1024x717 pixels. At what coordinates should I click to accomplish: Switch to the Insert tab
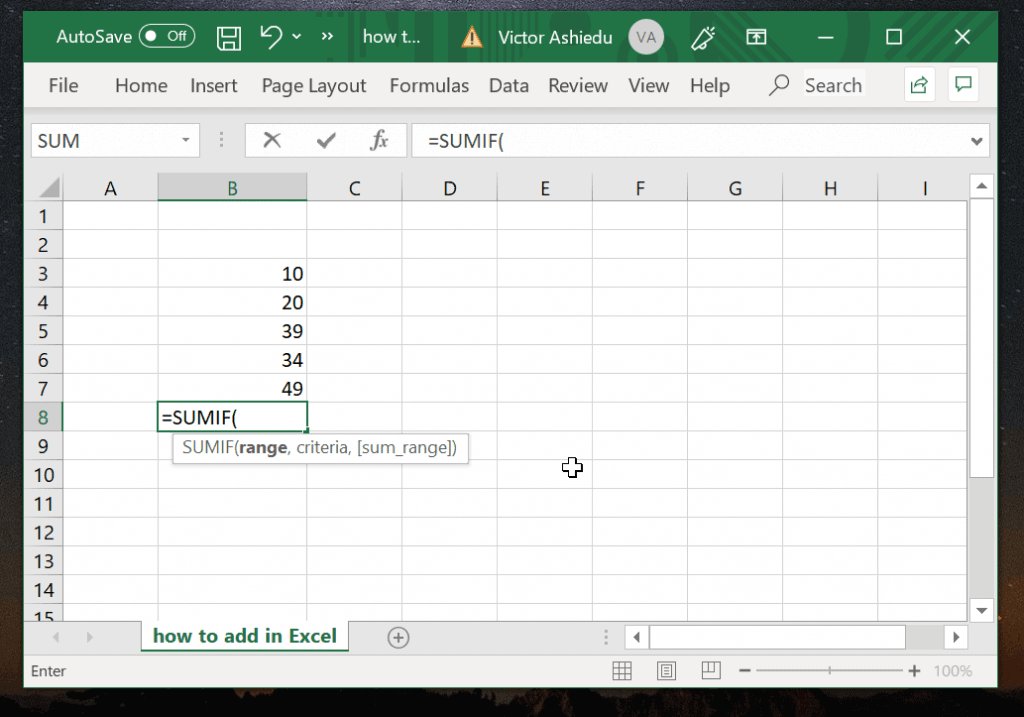pos(214,86)
